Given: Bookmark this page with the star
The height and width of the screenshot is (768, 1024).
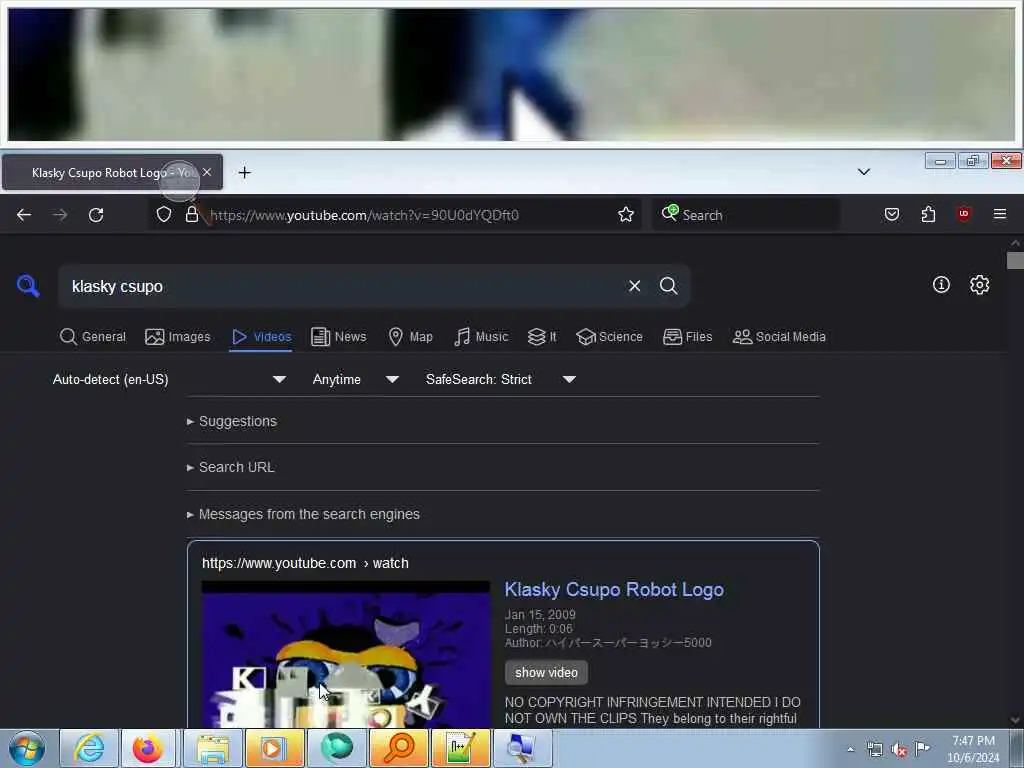Looking at the screenshot, I should click(626, 214).
